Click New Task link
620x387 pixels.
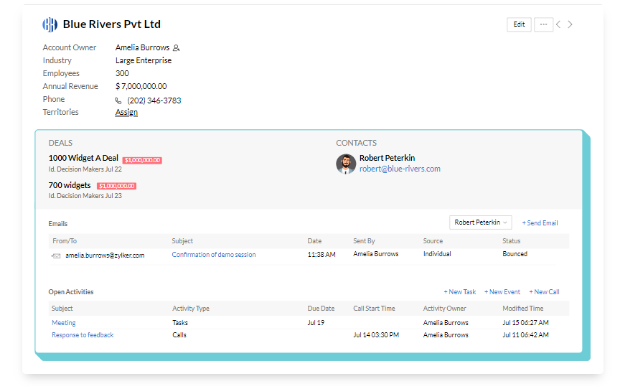[x=460, y=292]
